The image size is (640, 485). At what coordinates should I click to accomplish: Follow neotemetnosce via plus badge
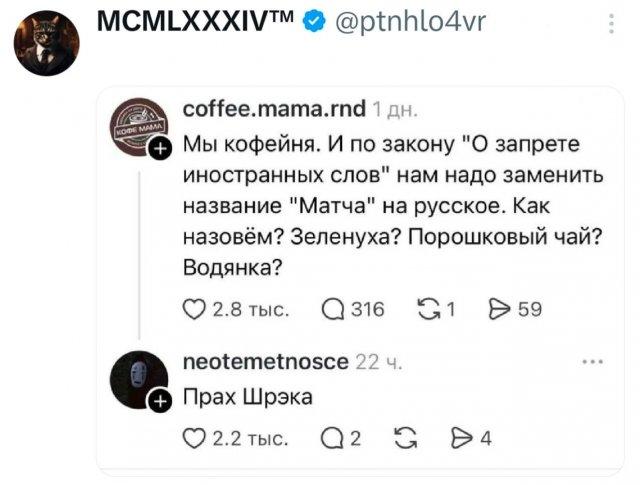(159, 402)
